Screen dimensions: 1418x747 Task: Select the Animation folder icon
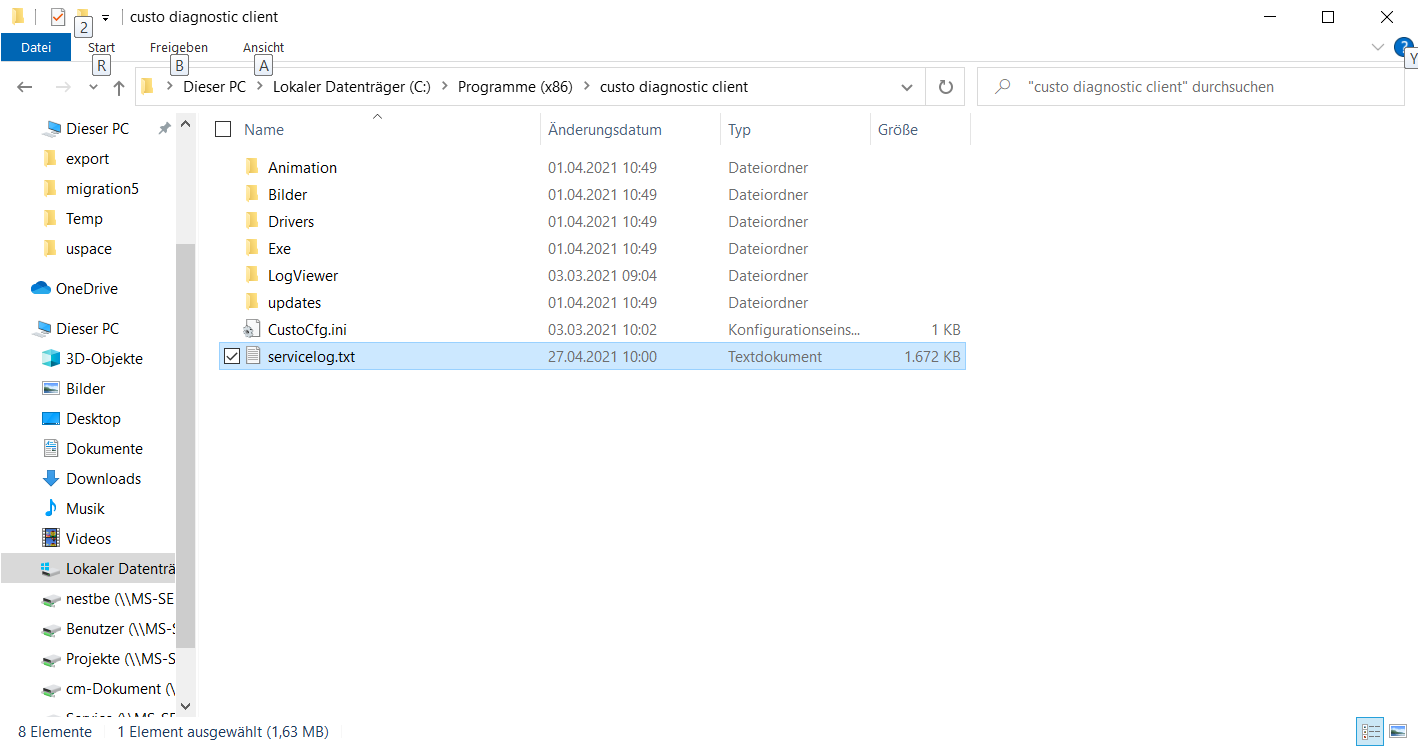pyautogui.click(x=252, y=167)
